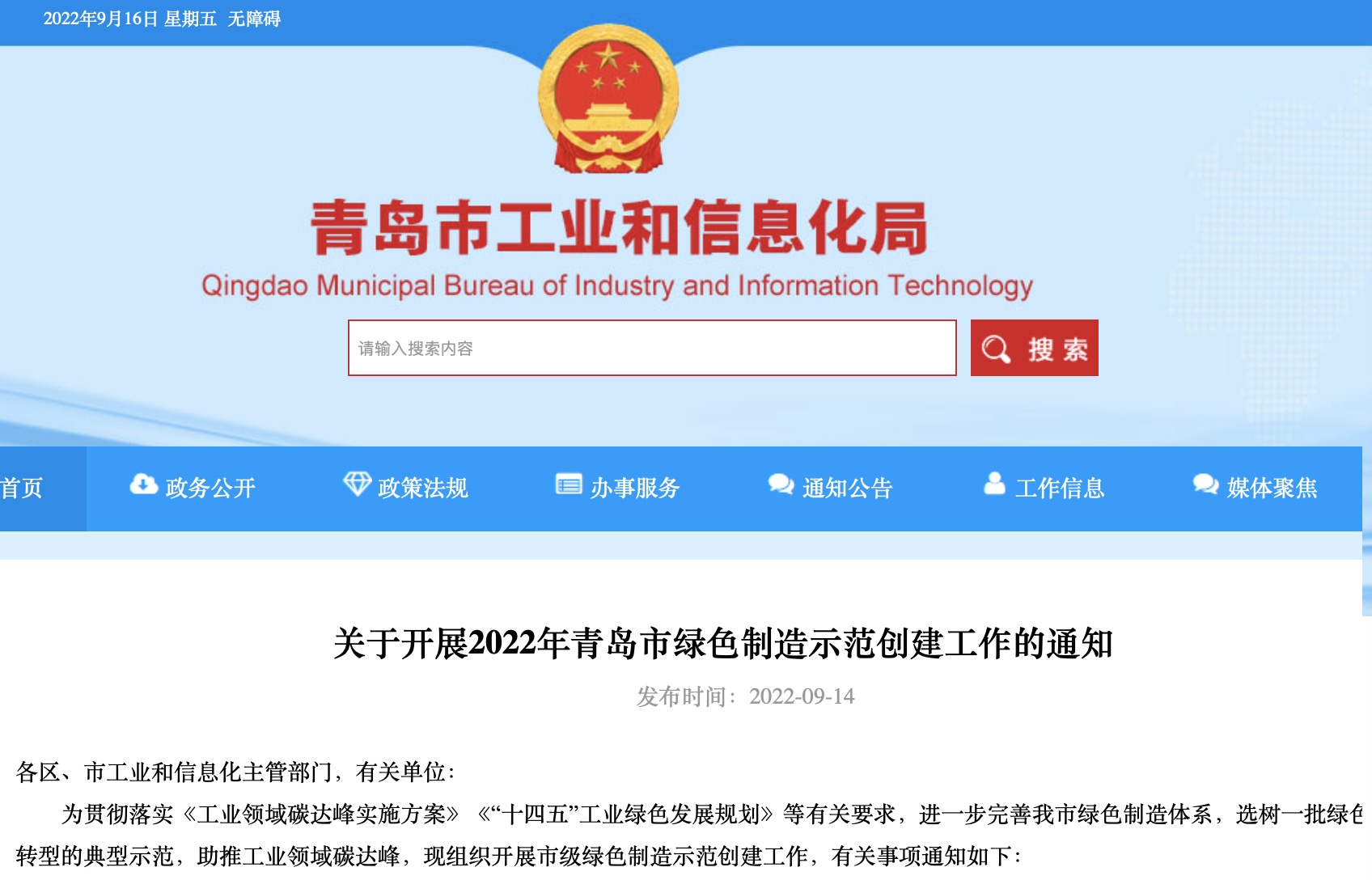Screen dimensions: 1372x880
Task: Click the 无障碍 accessibility link
Action: click(254, 19)
